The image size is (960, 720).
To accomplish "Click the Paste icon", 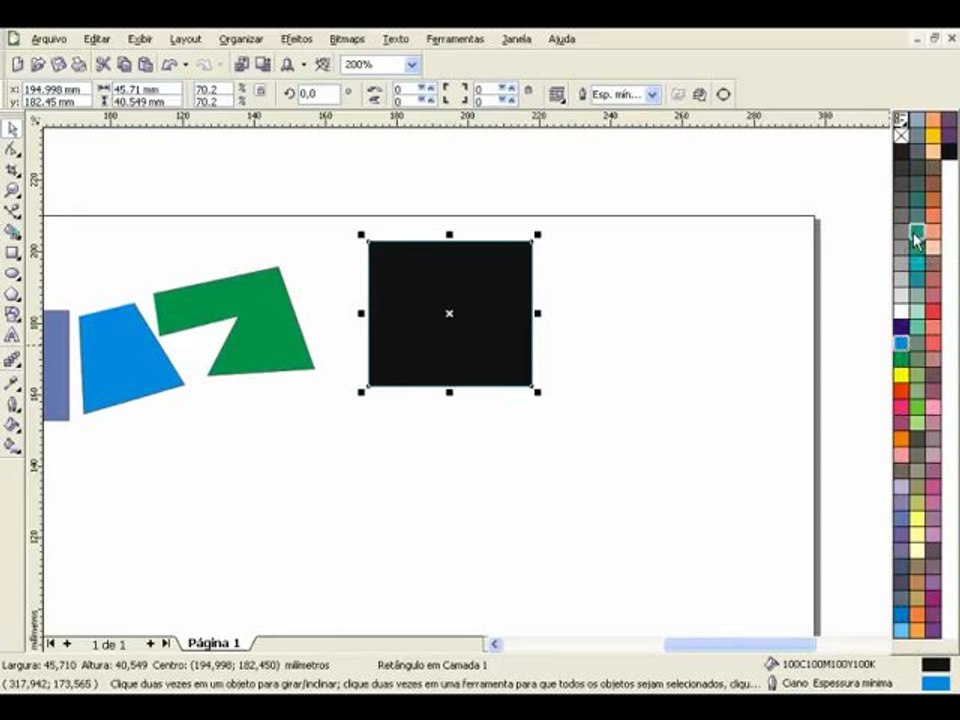I will [x=145, y=64].
